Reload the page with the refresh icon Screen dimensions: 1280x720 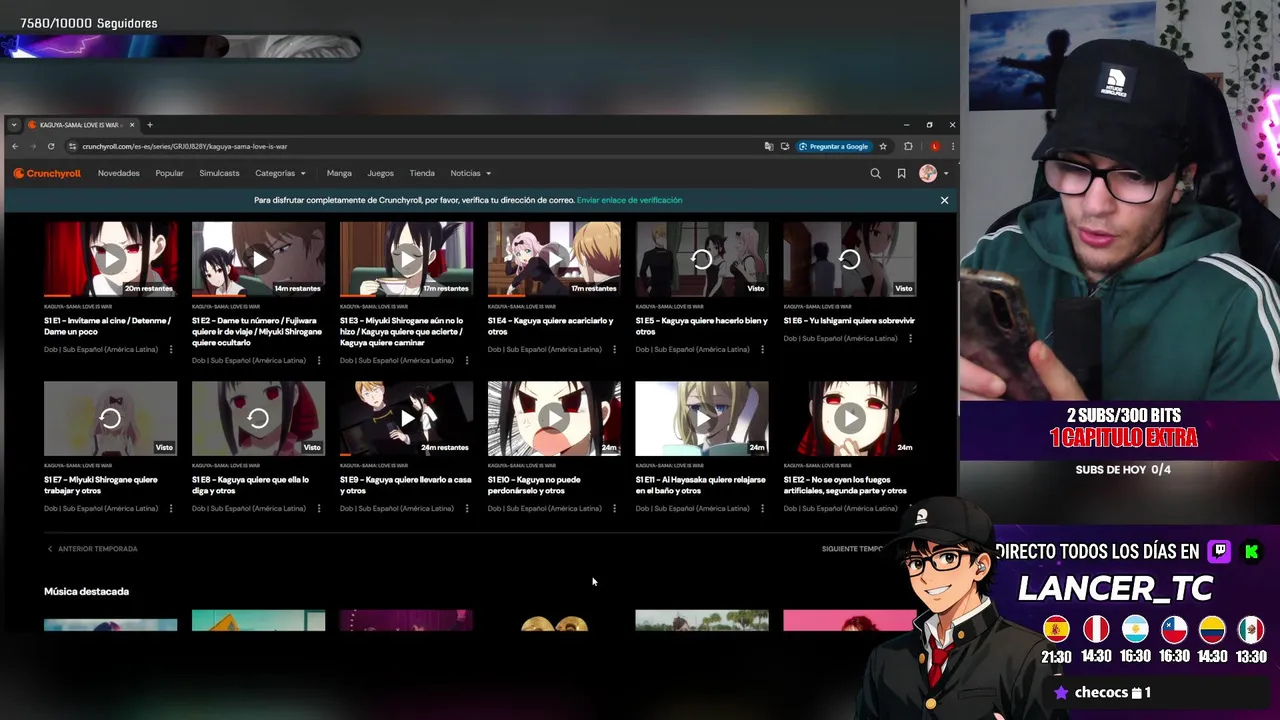click(51, 146)
